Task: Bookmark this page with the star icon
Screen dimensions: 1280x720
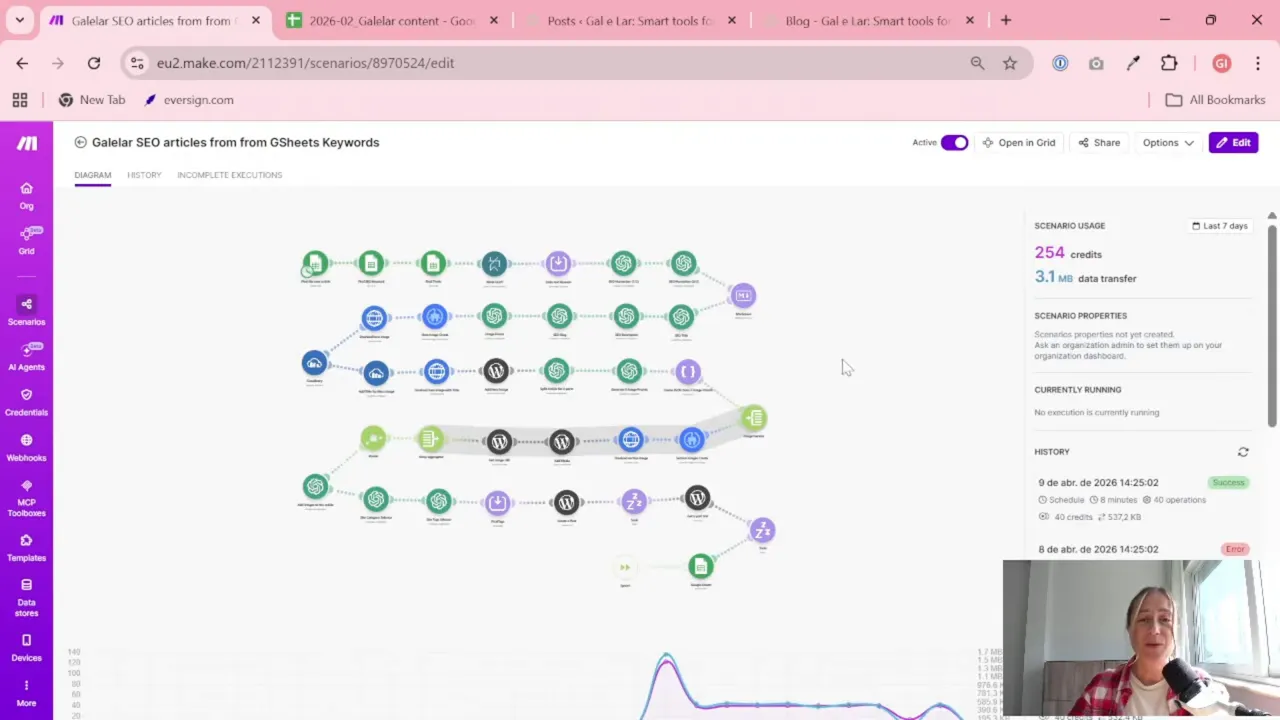Action: coord(1010,63)
